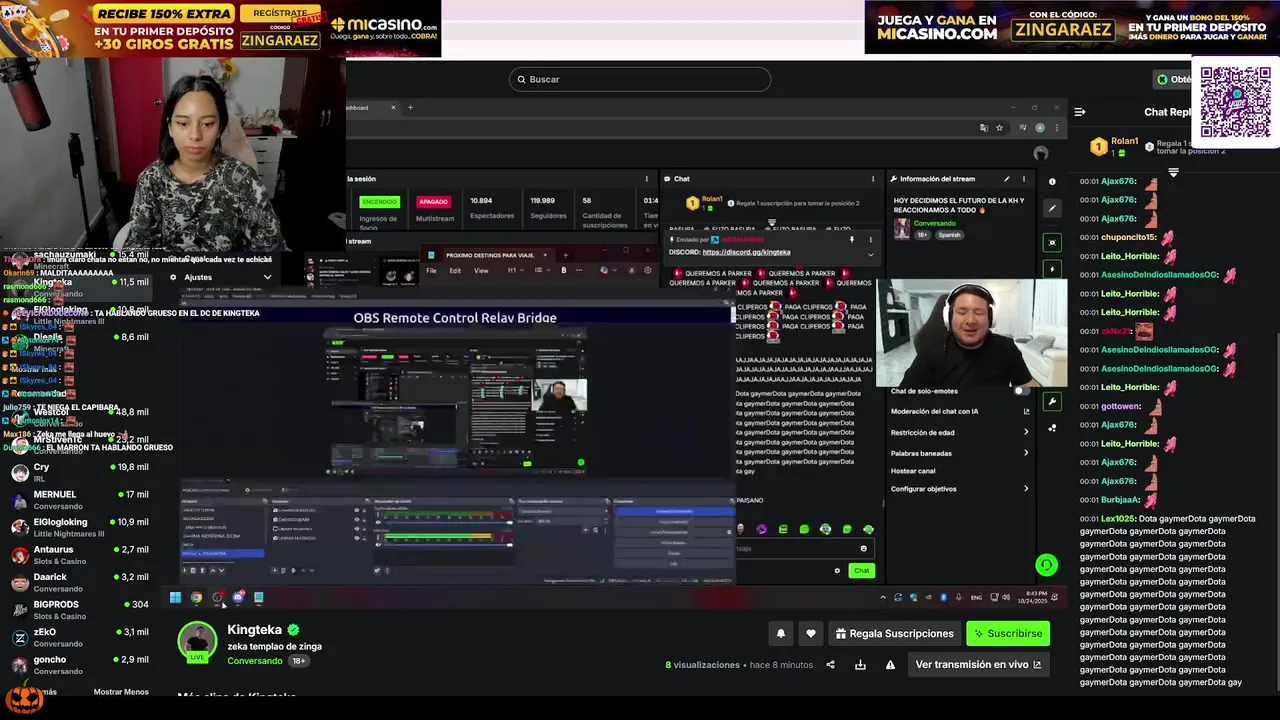
Task: Open Antaurus channel in sidebar
Action: pos(78,555)
